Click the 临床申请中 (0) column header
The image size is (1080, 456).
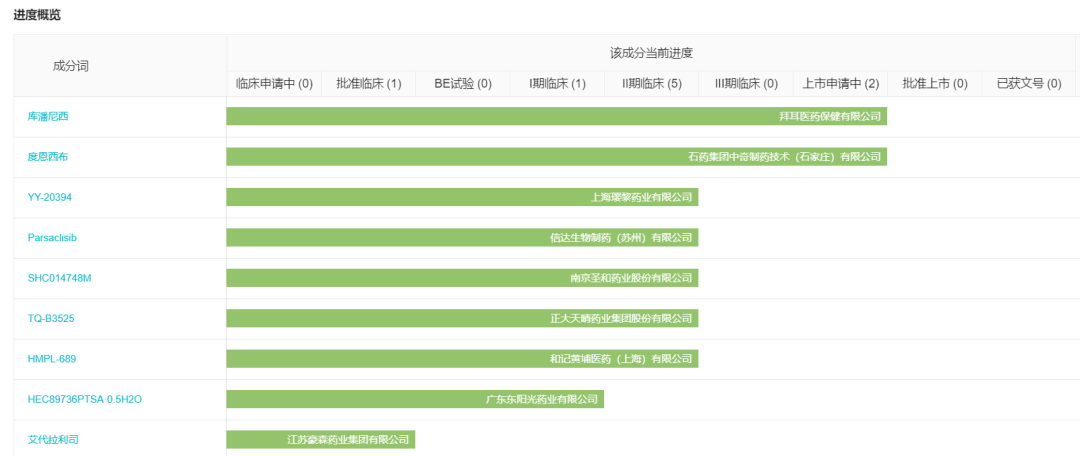(274, 84)
